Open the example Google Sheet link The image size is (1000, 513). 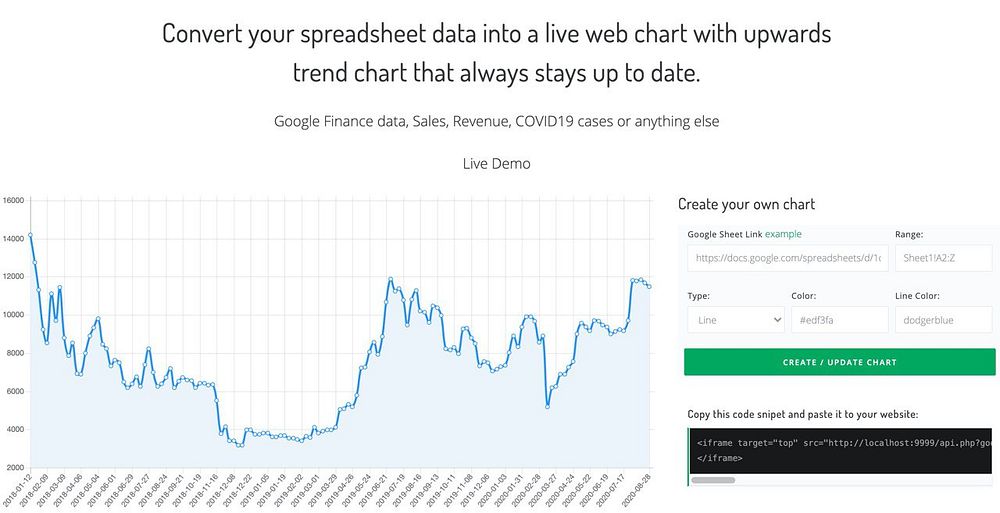(x=783, y=234)
